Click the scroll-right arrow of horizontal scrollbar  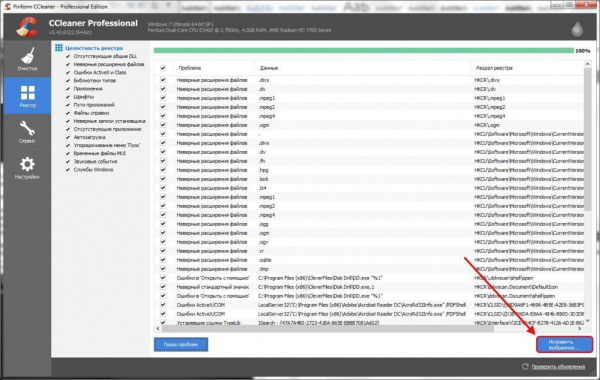(x=580, y=328)
